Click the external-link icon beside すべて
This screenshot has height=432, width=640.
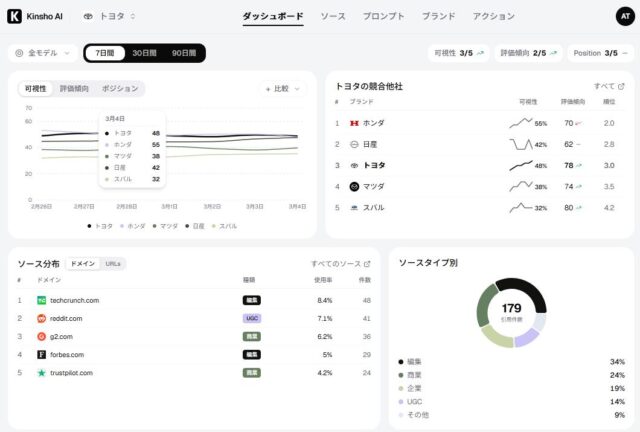click(621, 86)
